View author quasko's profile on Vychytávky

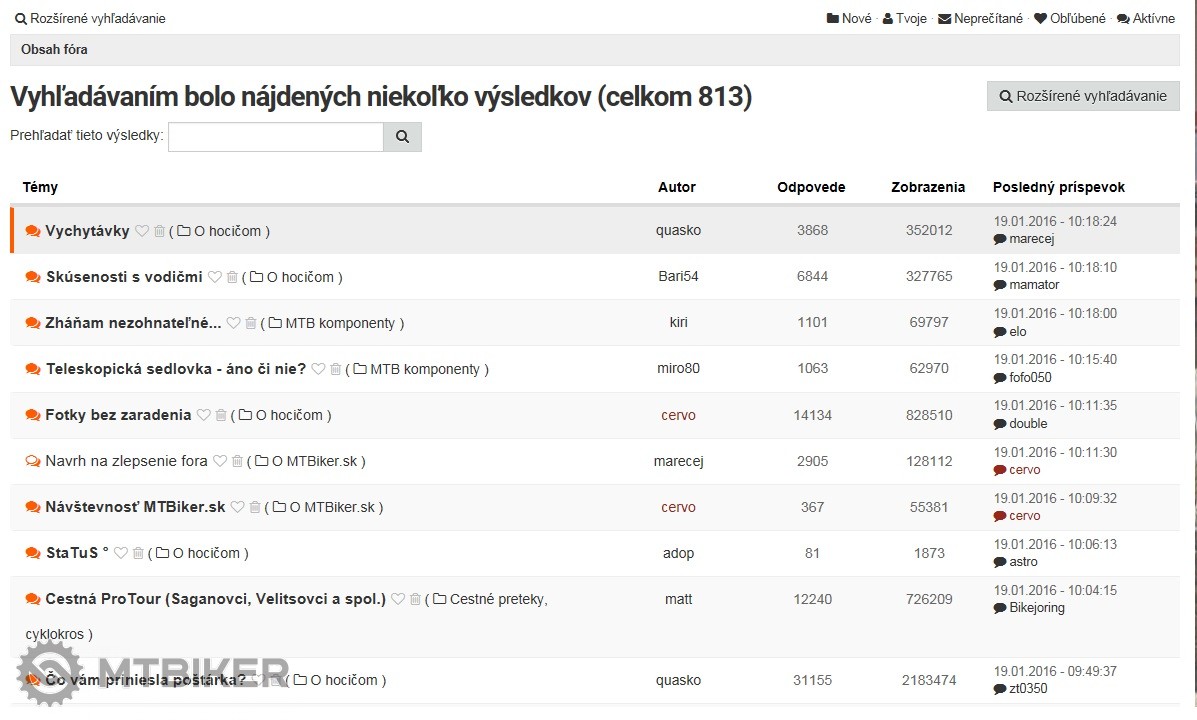[x=678, y=230]
